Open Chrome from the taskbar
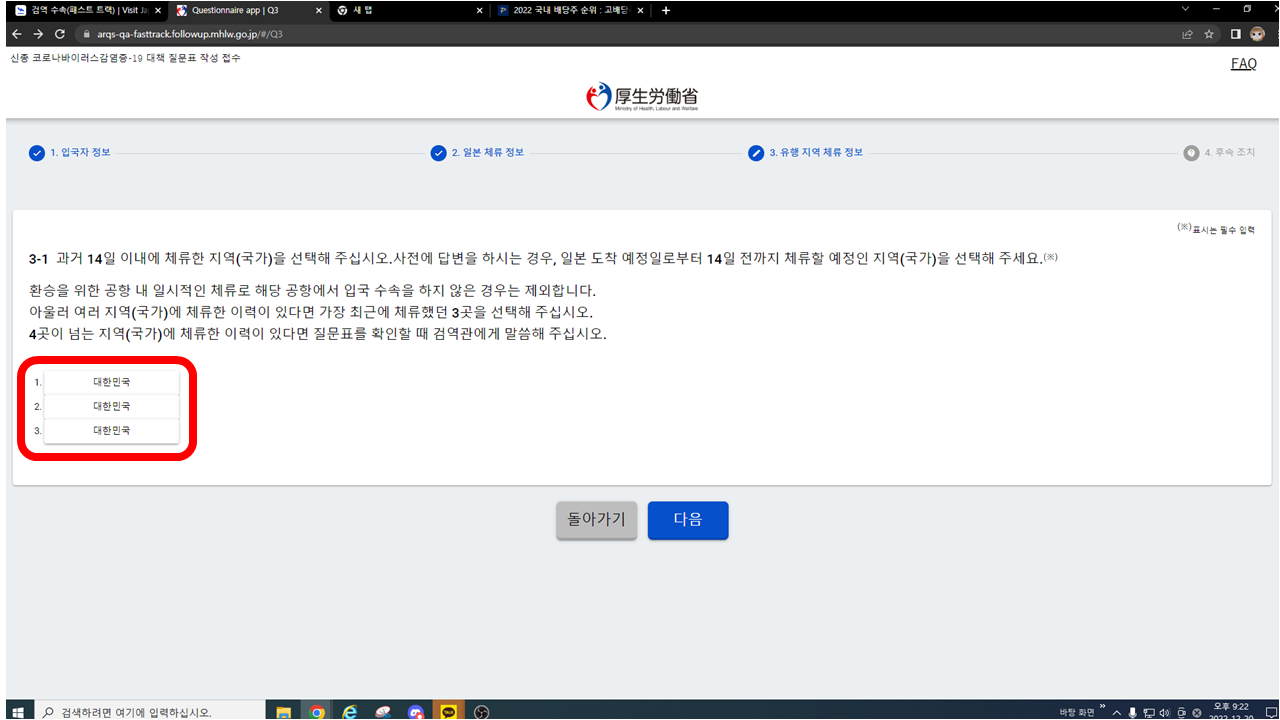This screenshot has height=720, width=1280. coord(317,712)
